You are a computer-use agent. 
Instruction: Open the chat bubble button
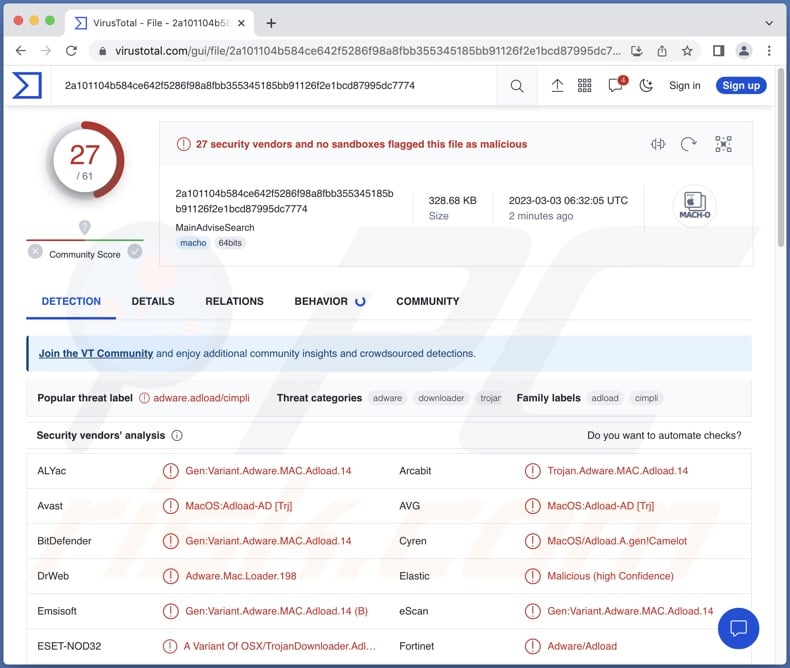click(739, 628)
